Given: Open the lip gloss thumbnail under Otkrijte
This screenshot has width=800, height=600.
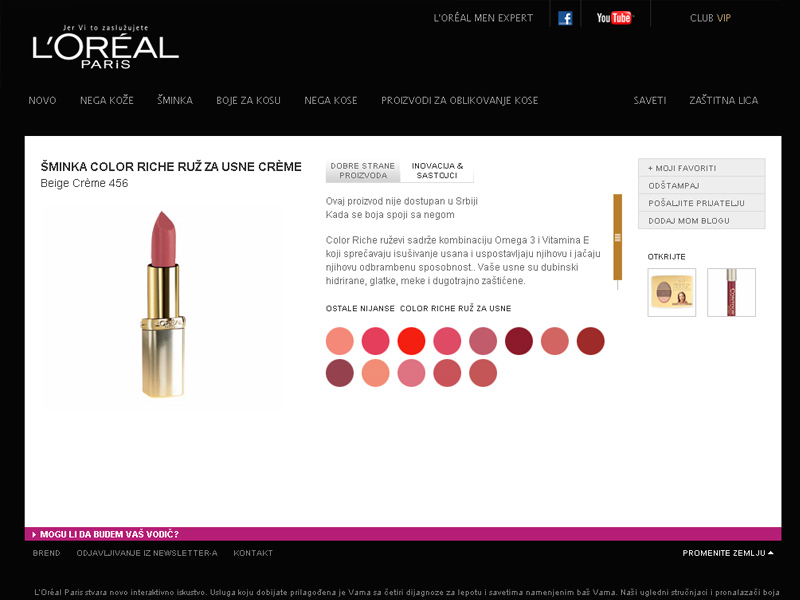Looking at the screenshot, I should click(731, 292).
